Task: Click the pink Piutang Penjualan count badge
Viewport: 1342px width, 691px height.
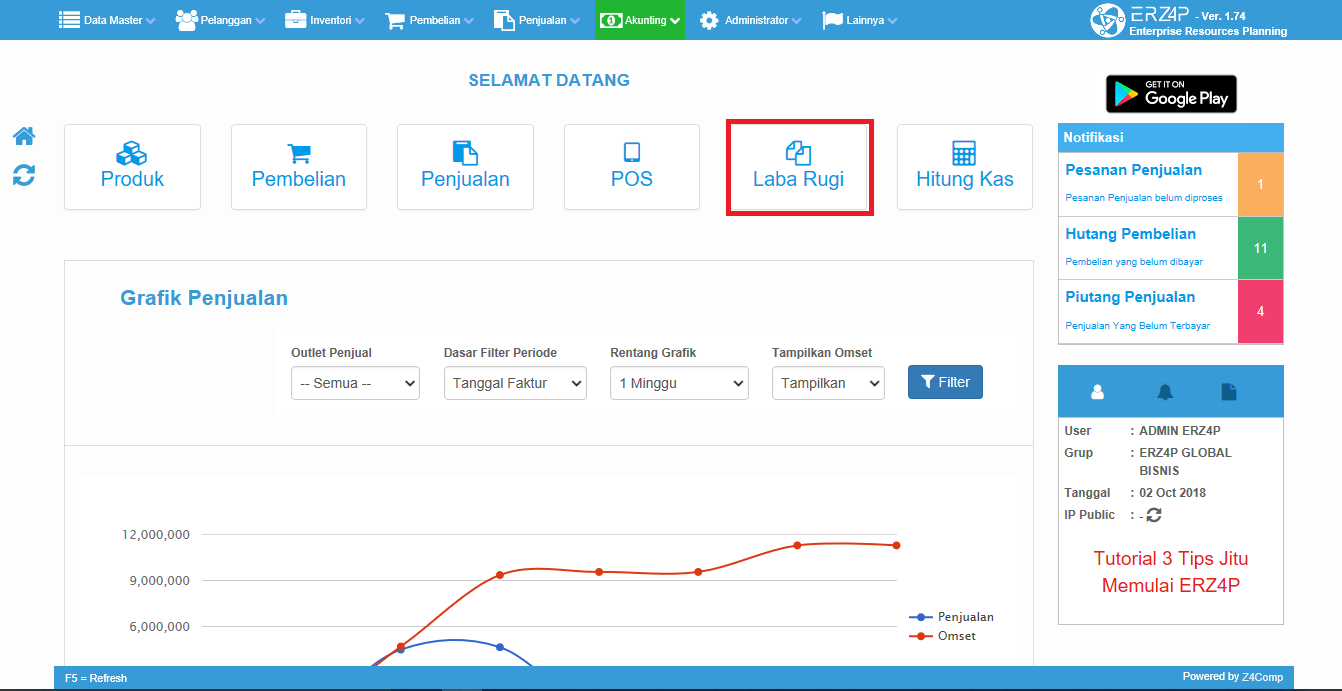Action: point(1260,311)
